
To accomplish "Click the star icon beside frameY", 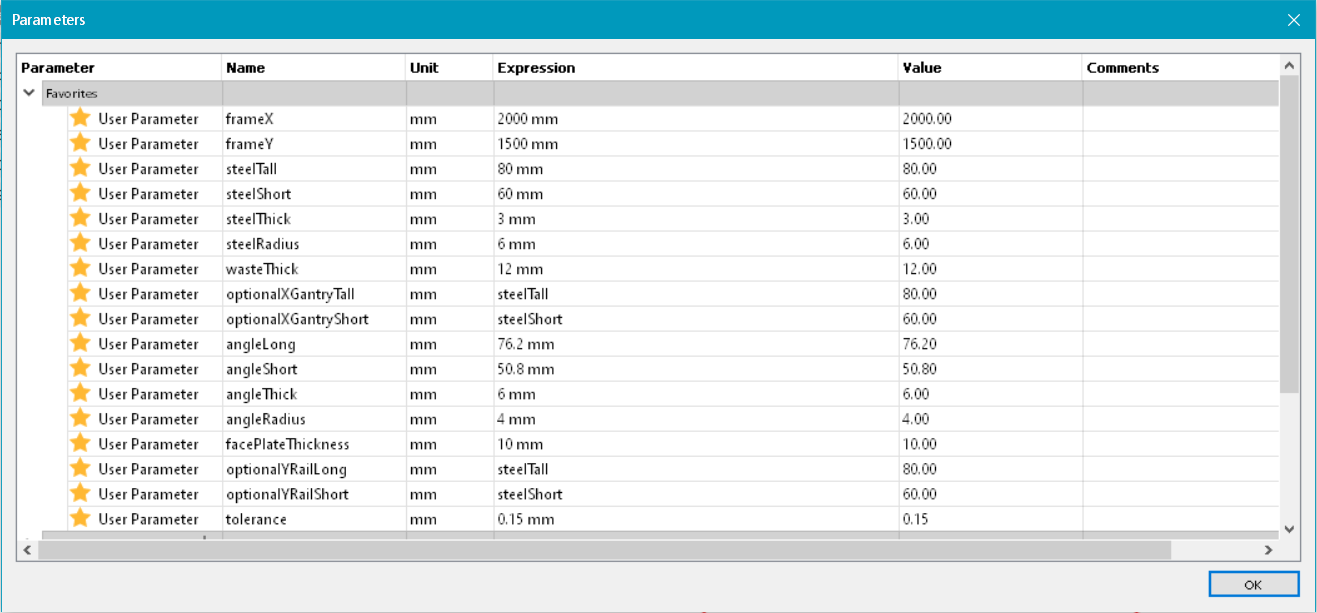I will pyautogui.click(x=81, y=143).
